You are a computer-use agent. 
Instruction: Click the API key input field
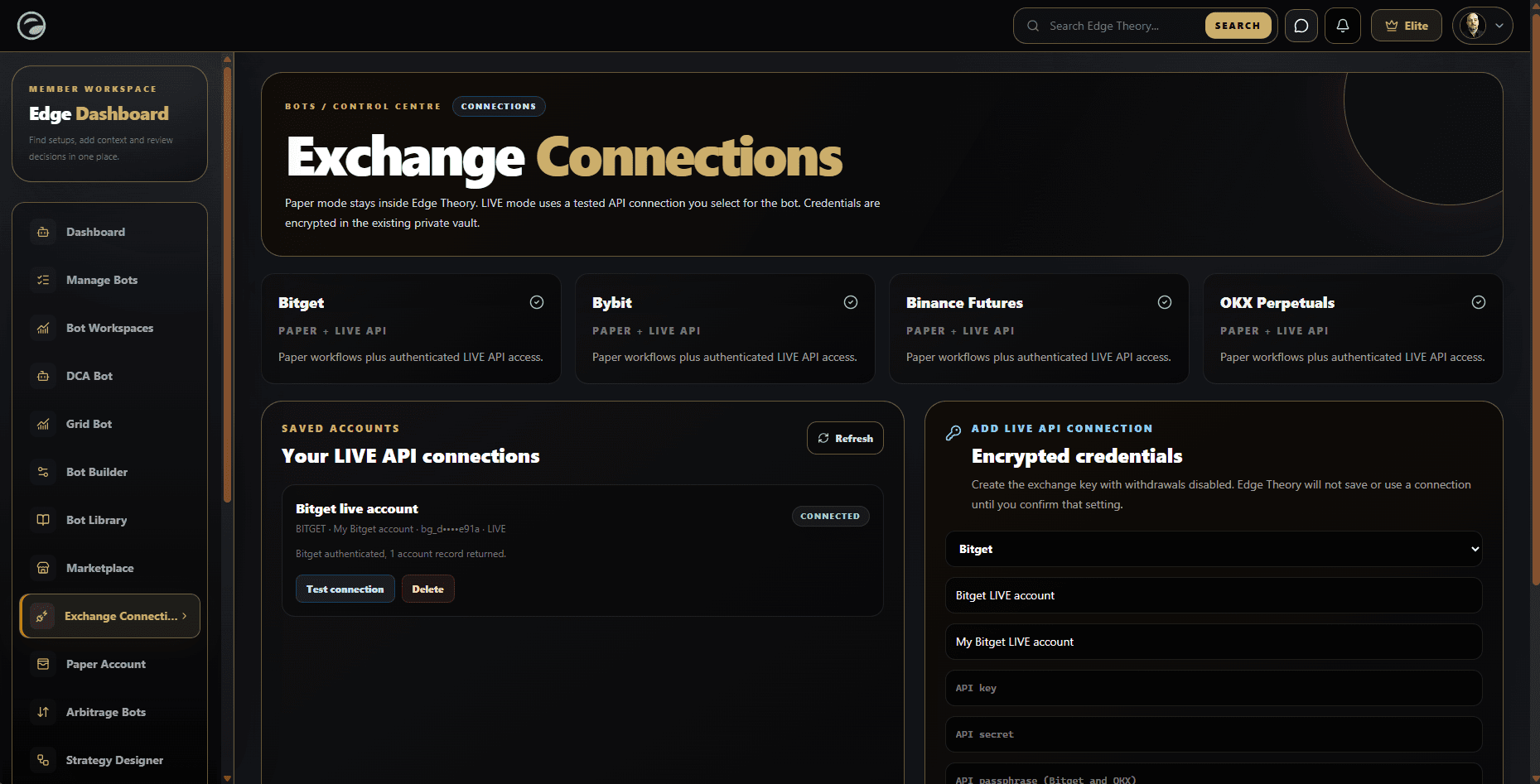(x=1214, y=688)
